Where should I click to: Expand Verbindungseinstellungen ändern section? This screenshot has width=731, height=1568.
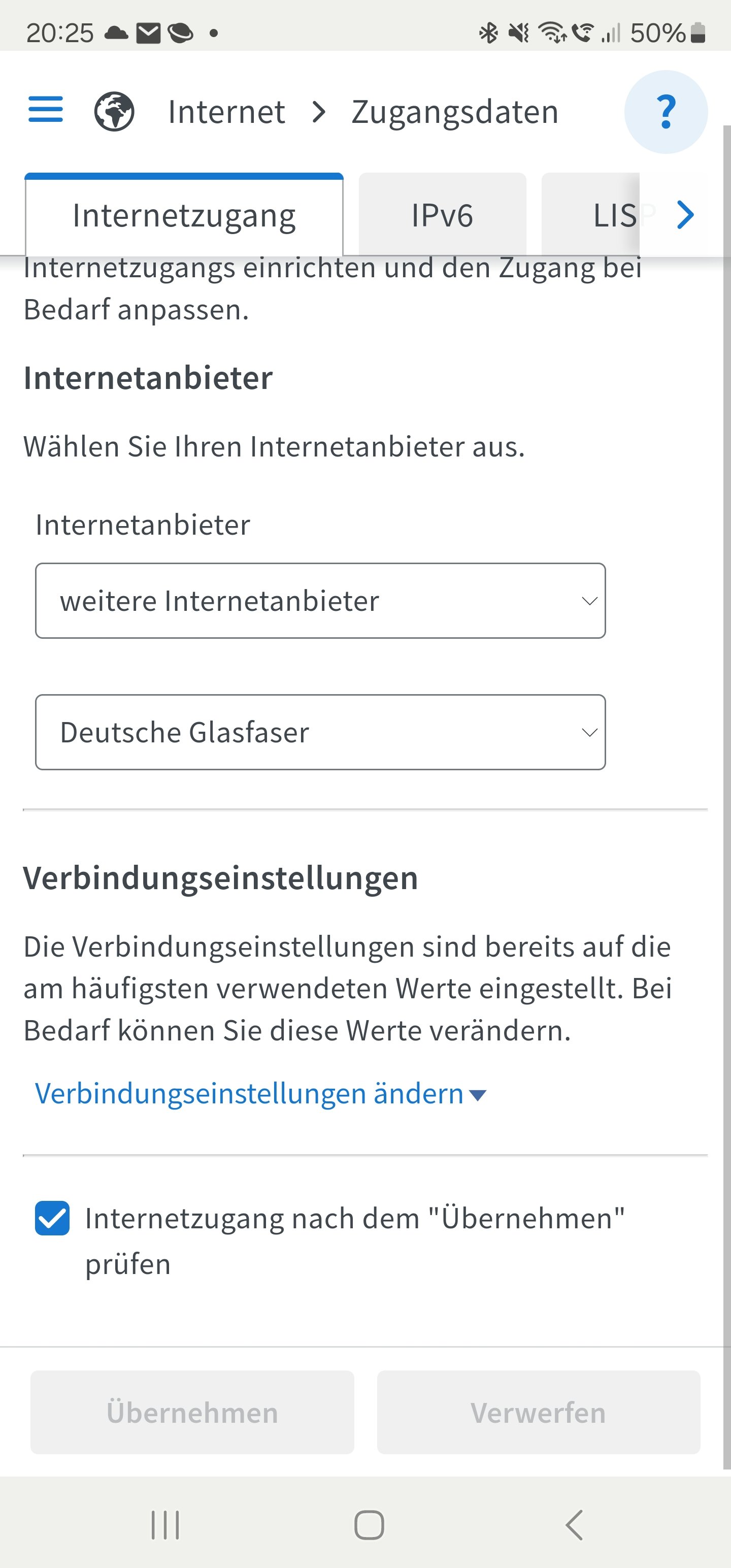[x=260, y=1094]
